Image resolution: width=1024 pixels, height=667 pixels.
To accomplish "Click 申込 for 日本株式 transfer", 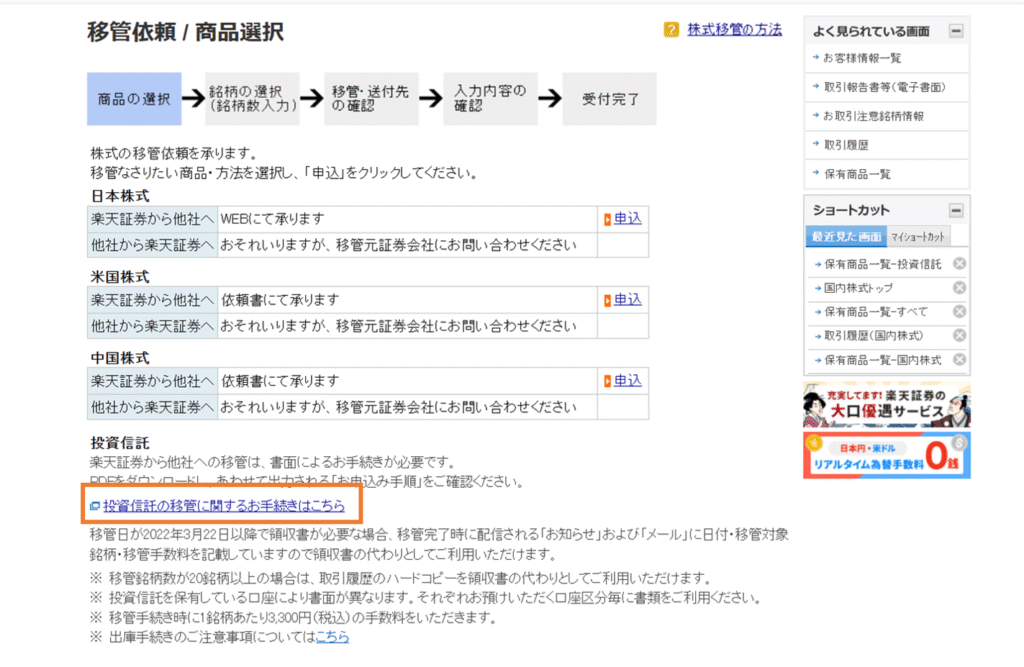I will pos(627,218).
